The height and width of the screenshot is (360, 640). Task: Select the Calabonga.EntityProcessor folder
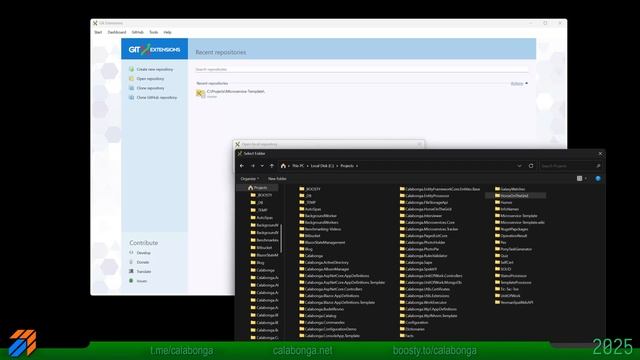[424, 196]
